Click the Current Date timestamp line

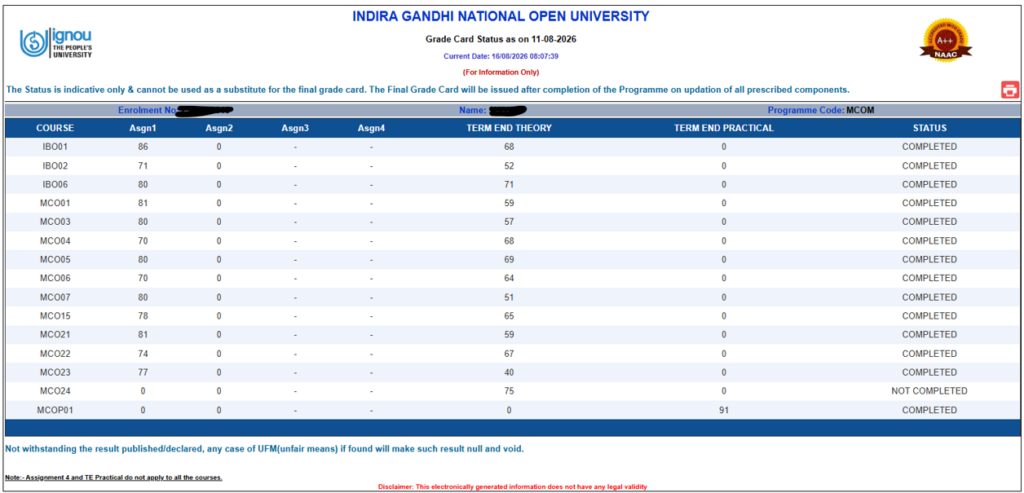pos(501,56)
